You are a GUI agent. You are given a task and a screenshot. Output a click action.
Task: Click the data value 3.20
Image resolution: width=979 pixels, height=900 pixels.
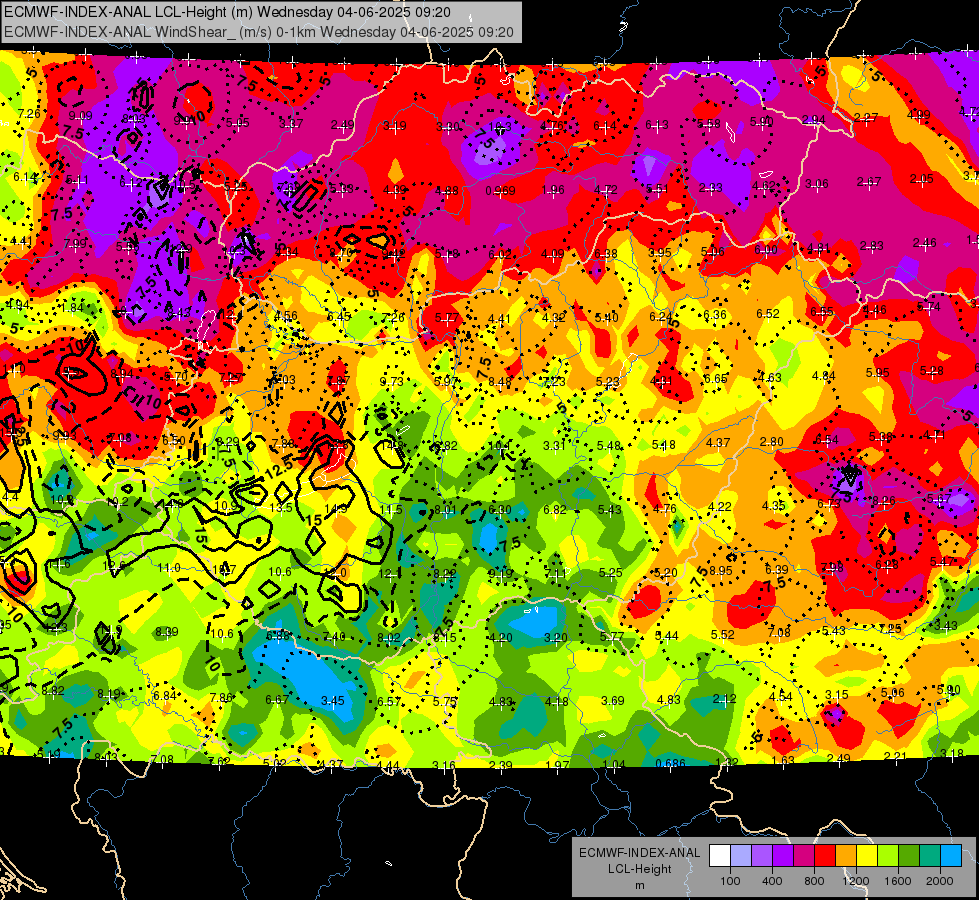point(556,638)
